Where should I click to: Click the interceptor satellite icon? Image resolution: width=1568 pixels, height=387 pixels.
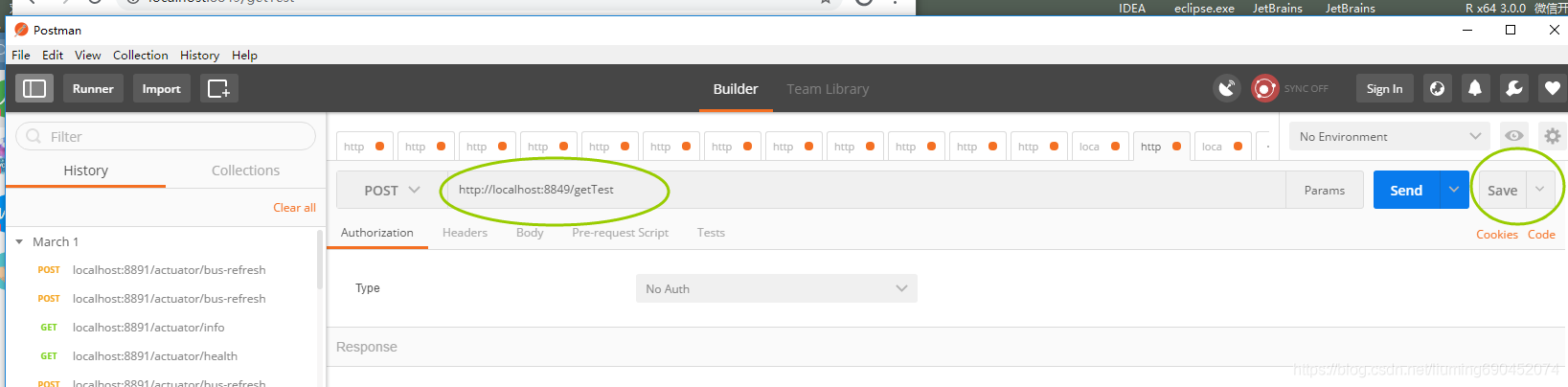click(1227, 88)
